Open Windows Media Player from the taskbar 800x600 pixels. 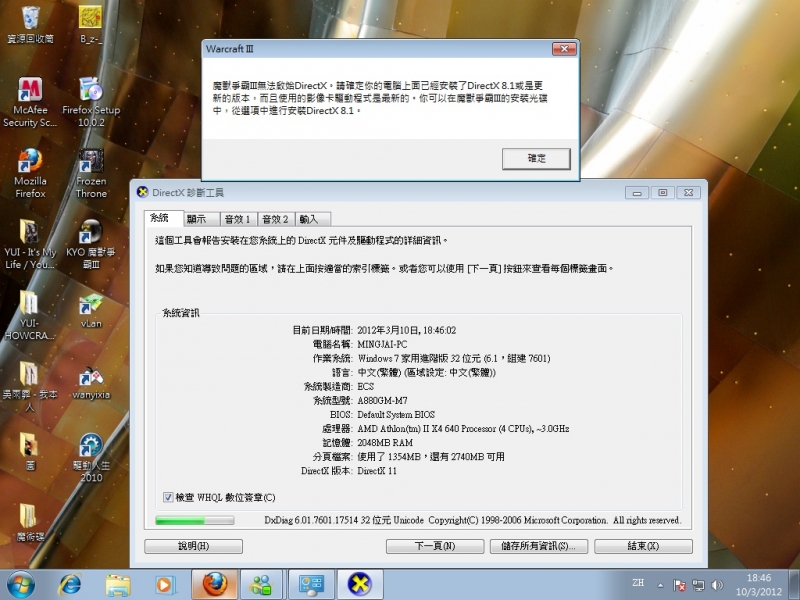[166, 583]
